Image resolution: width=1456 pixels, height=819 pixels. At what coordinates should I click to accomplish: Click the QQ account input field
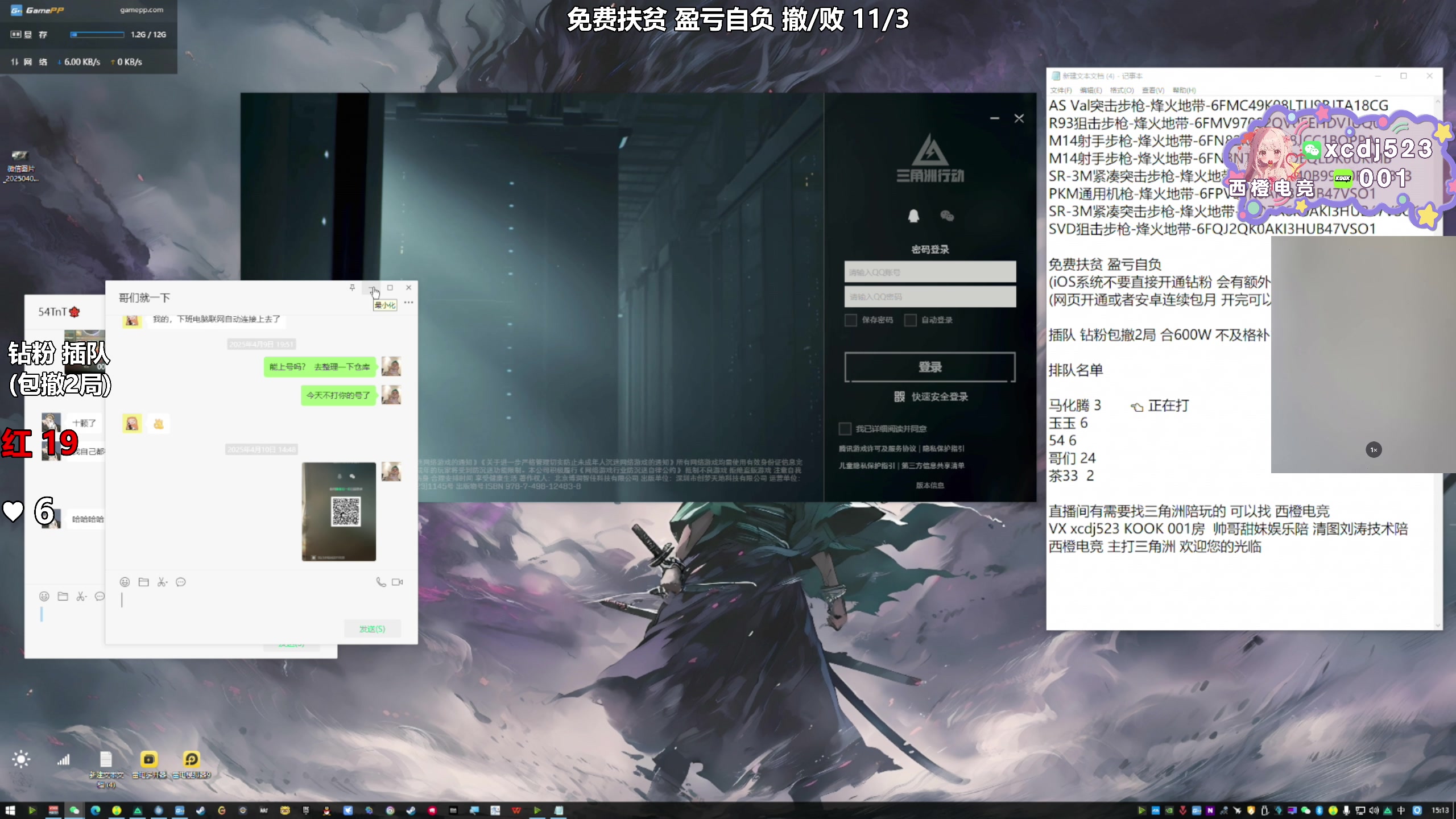tap(930, 272)
